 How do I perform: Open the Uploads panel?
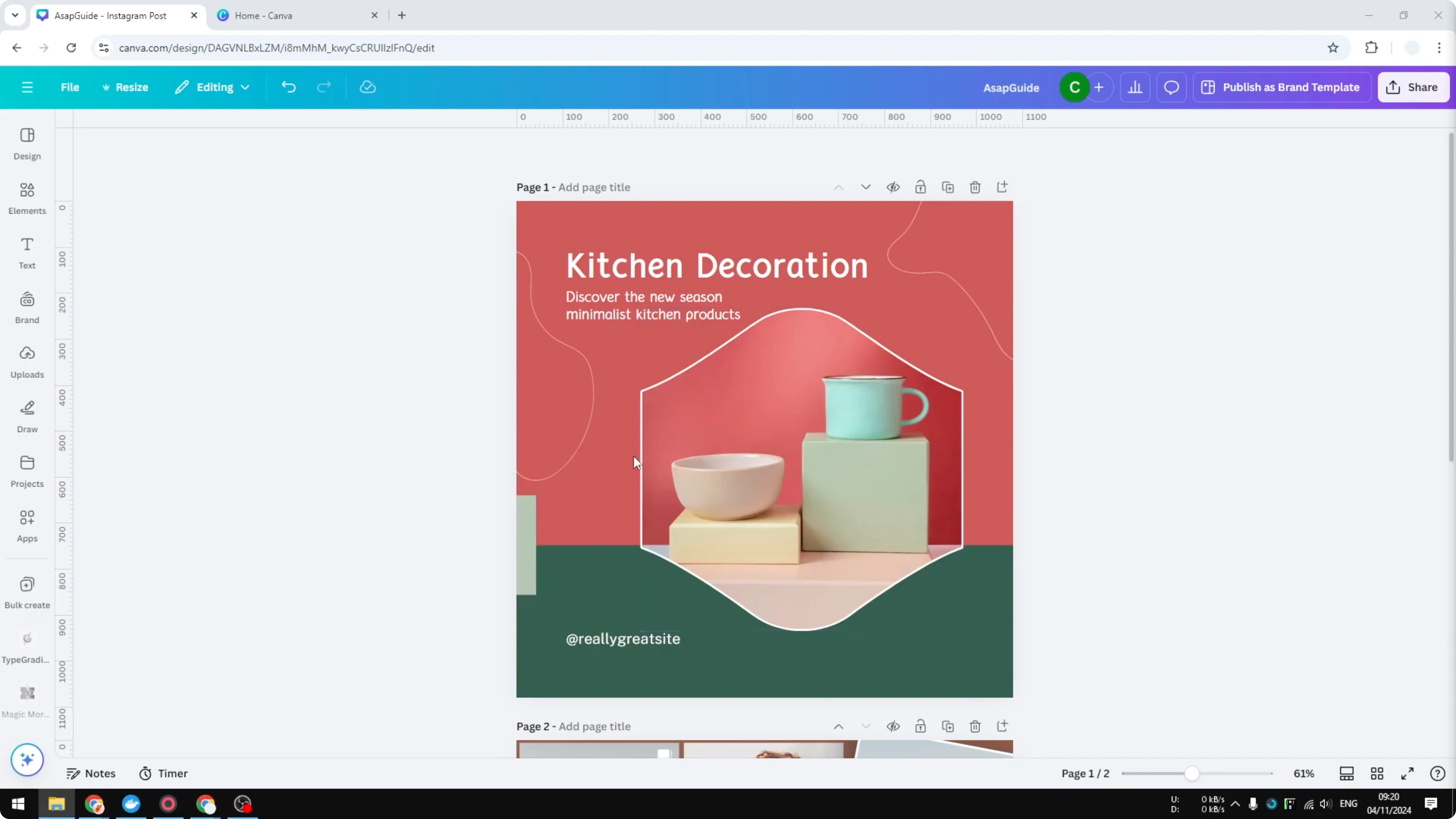point(27,360)
